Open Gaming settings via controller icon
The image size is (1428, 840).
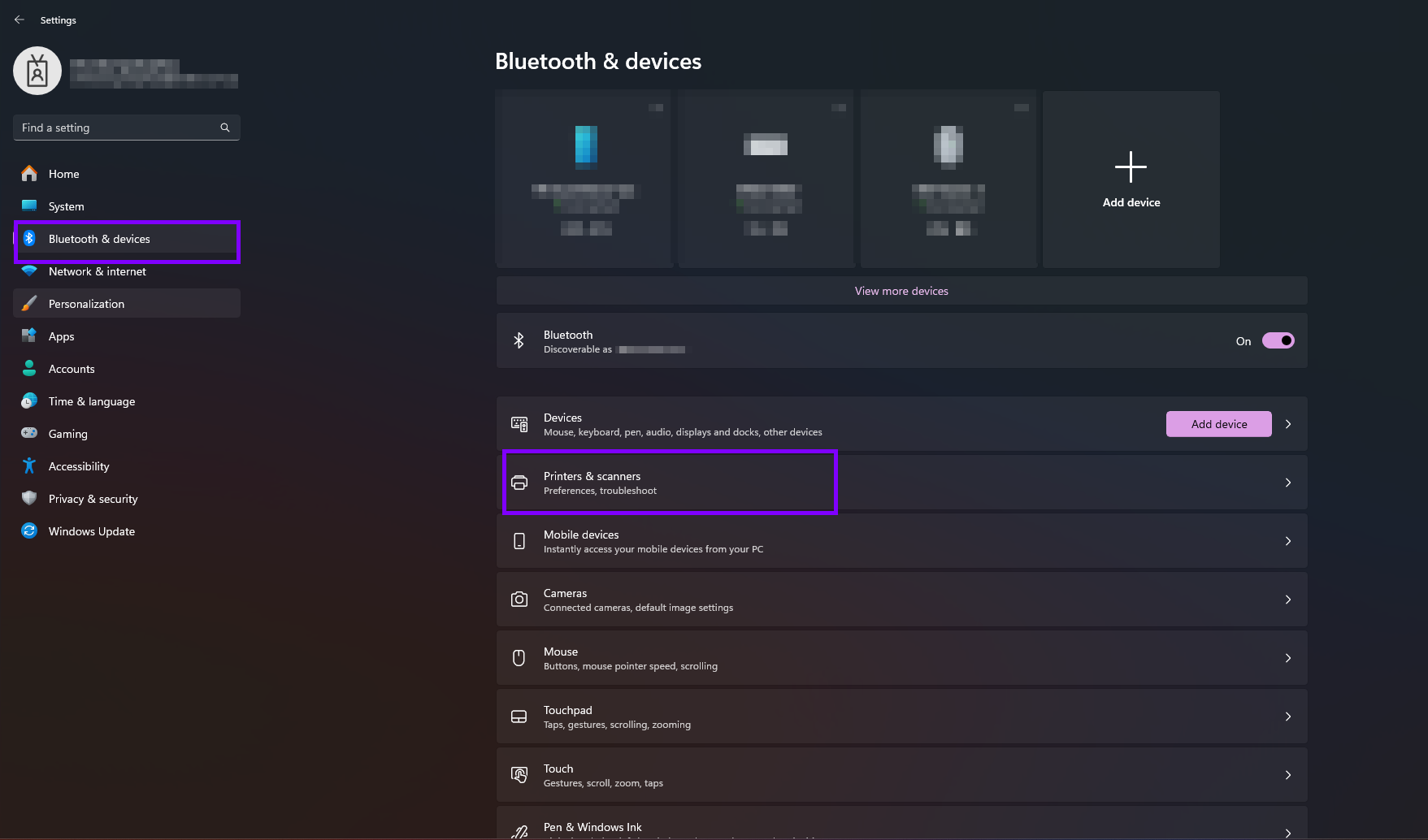[x=28, y=433]
